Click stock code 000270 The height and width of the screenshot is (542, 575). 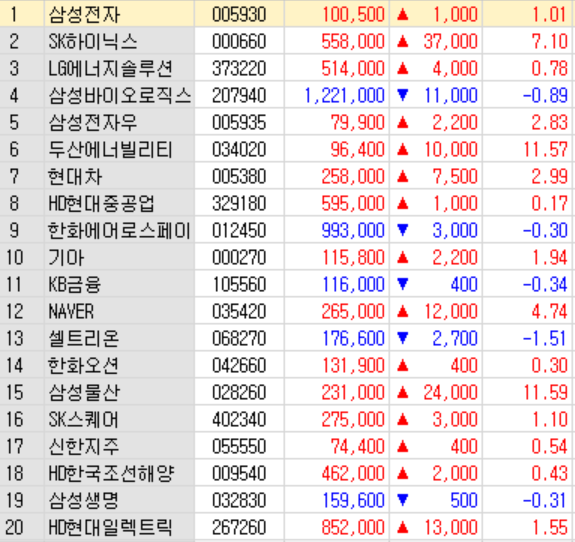(239, 257)
